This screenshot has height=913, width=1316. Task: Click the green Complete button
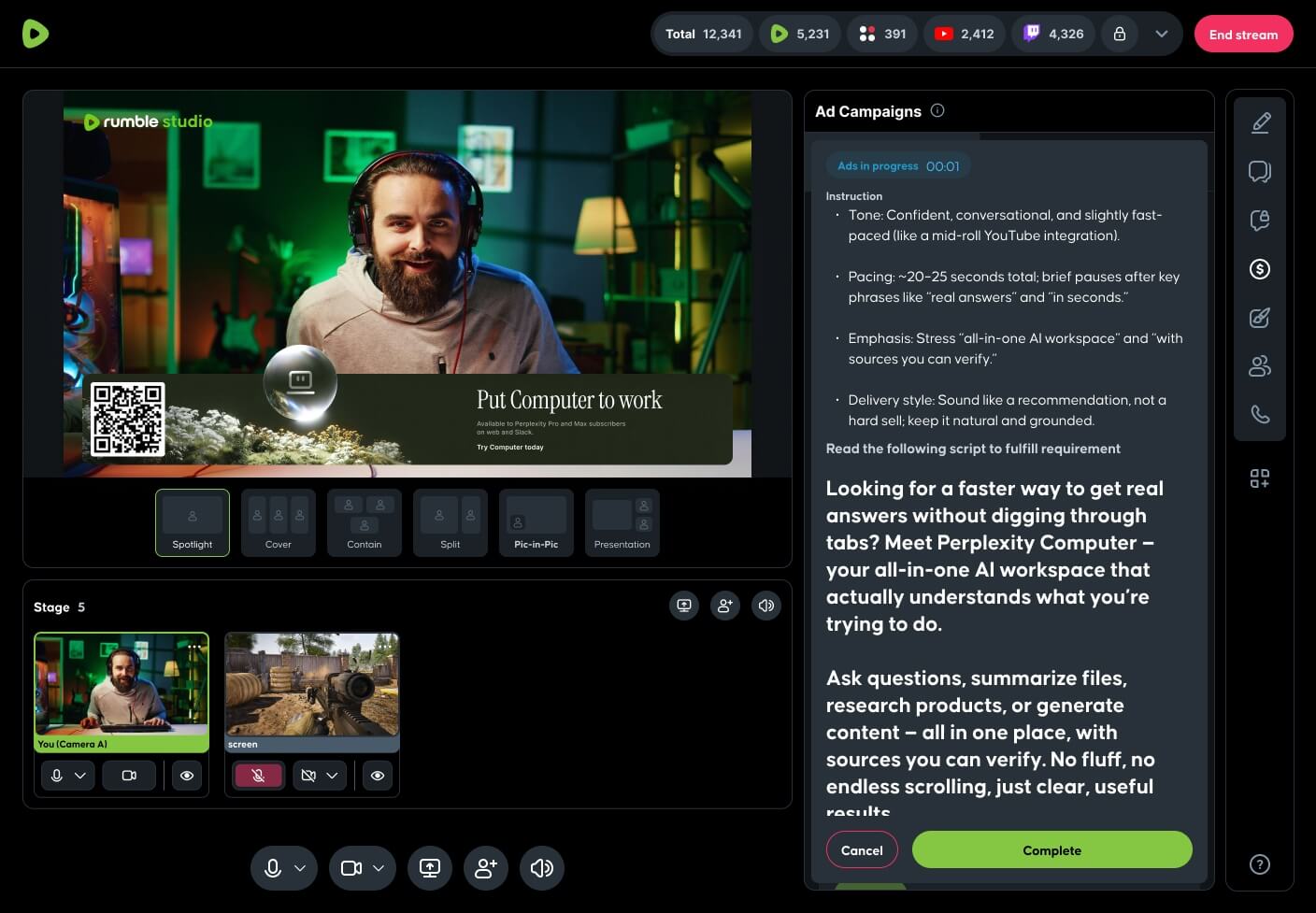[x=1051, y=850]
